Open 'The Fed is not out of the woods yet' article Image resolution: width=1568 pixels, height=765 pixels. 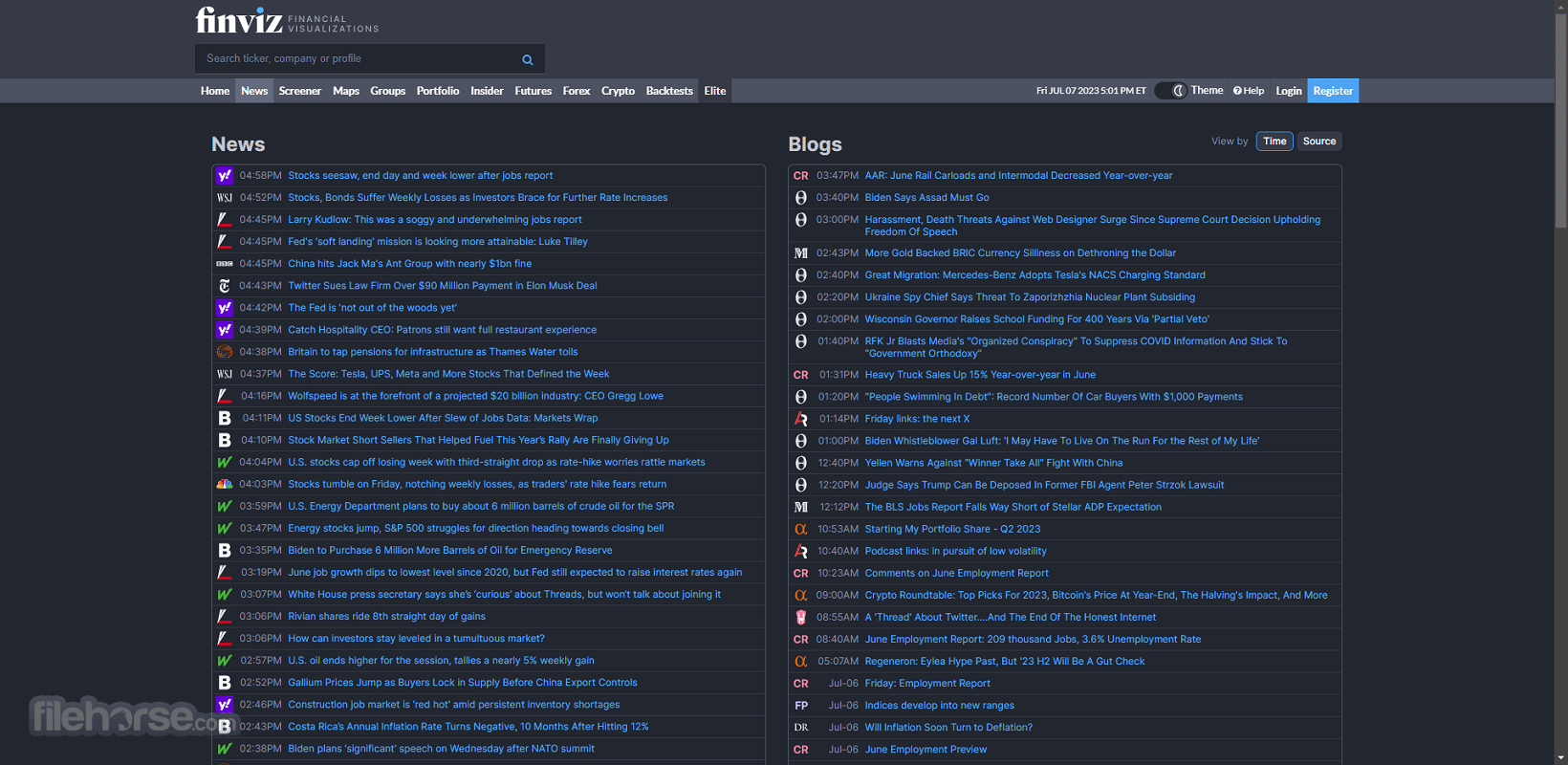373,308
